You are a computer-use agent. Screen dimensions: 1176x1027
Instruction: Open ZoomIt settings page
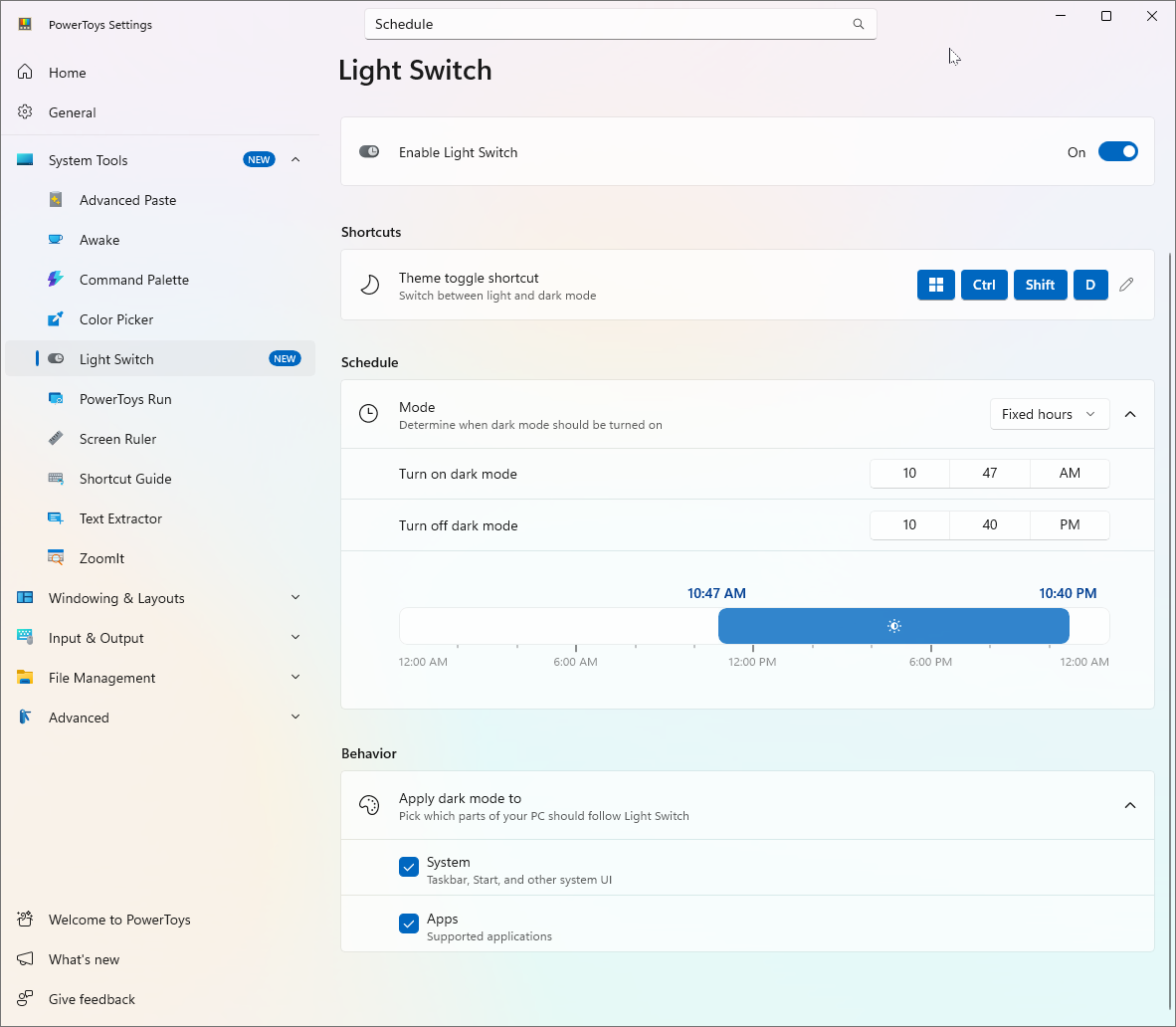pos(160,558)
